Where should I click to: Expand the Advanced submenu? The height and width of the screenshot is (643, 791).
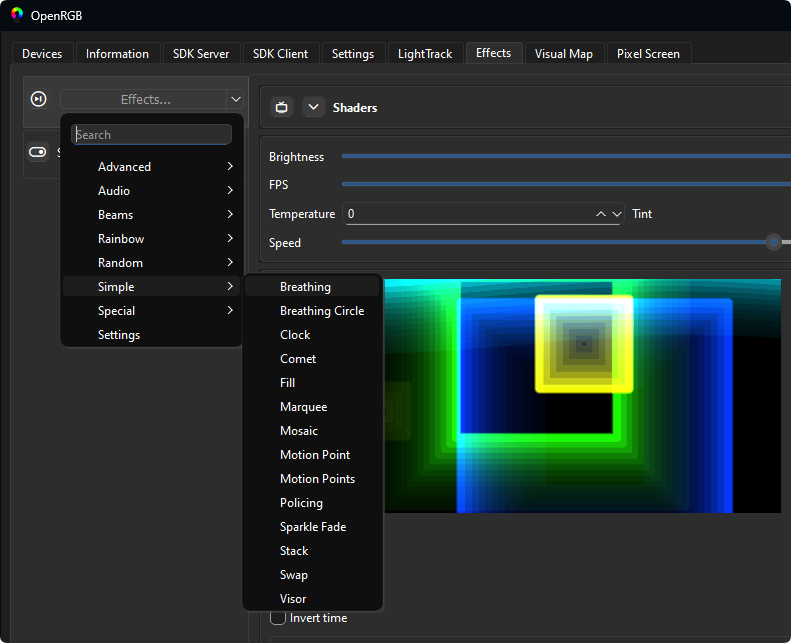(152, 167)
